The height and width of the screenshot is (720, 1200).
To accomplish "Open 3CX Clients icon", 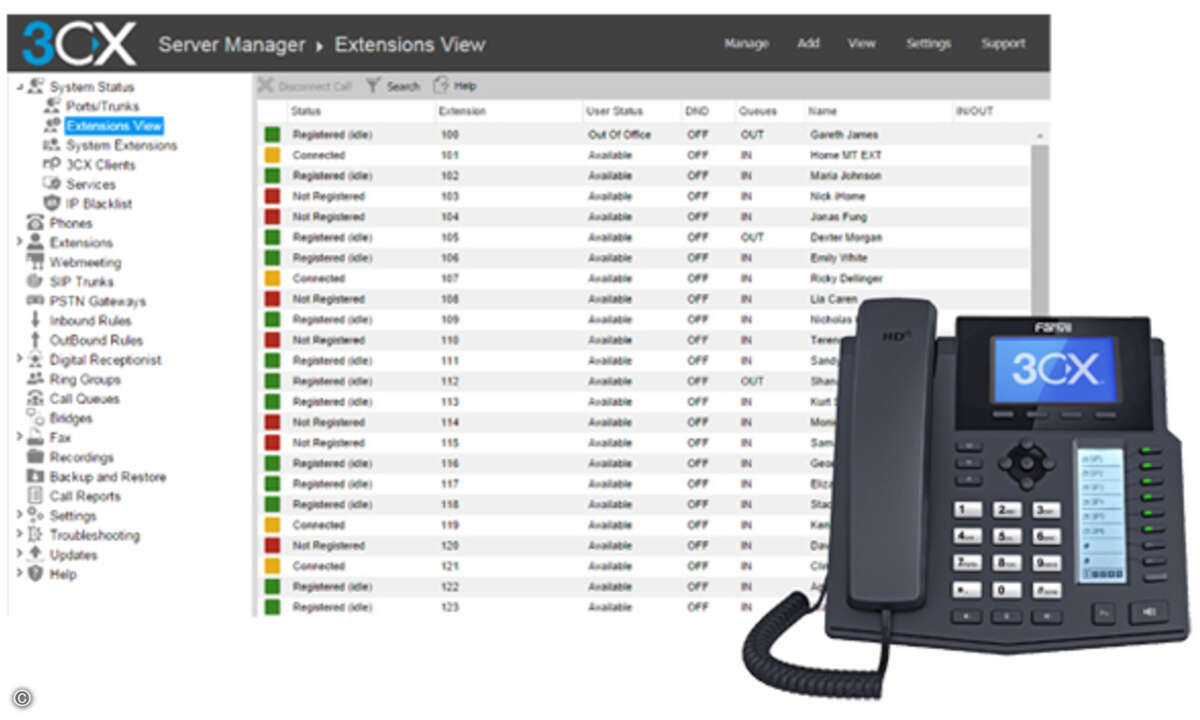I will tap(53, 165).
